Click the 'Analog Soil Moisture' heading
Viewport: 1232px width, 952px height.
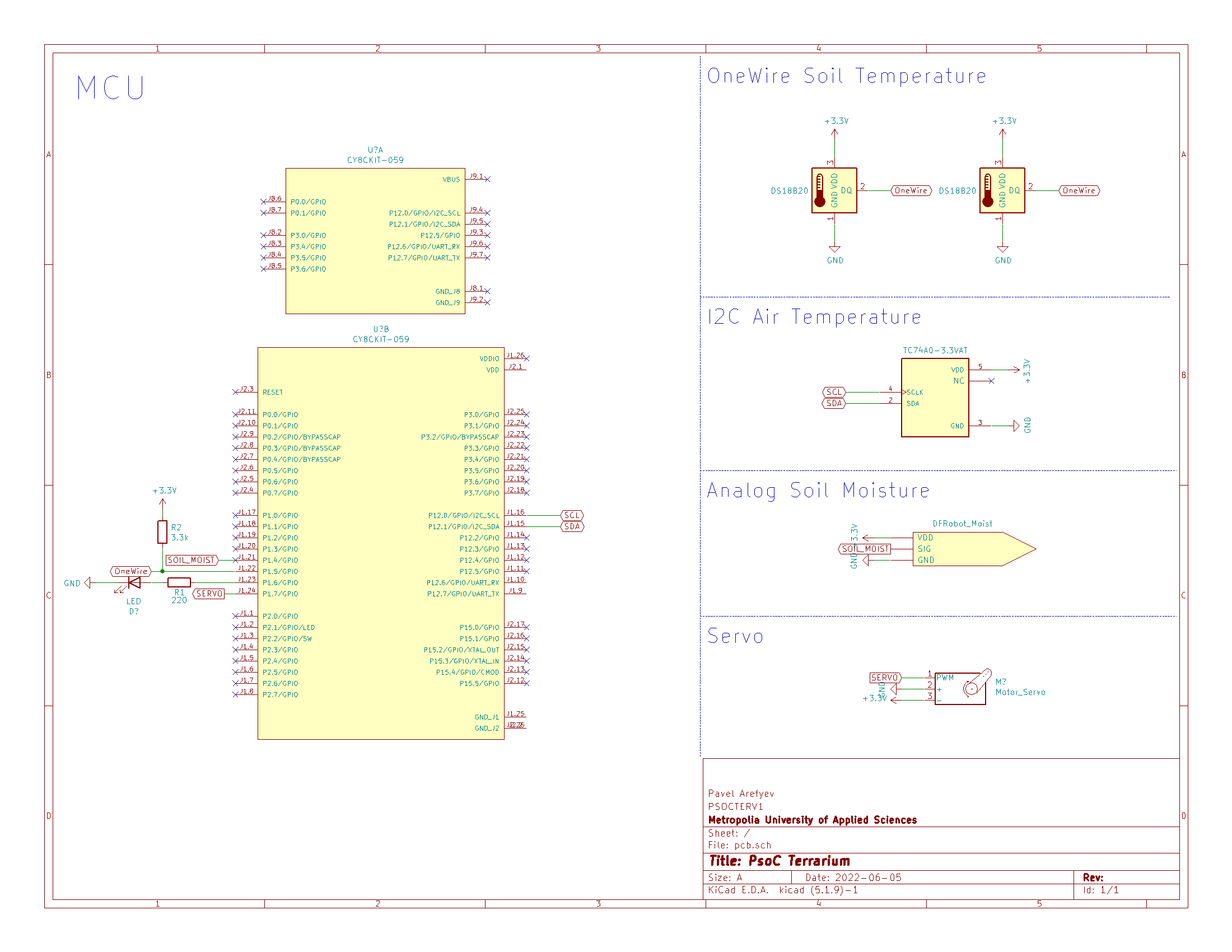coord(818,490)
